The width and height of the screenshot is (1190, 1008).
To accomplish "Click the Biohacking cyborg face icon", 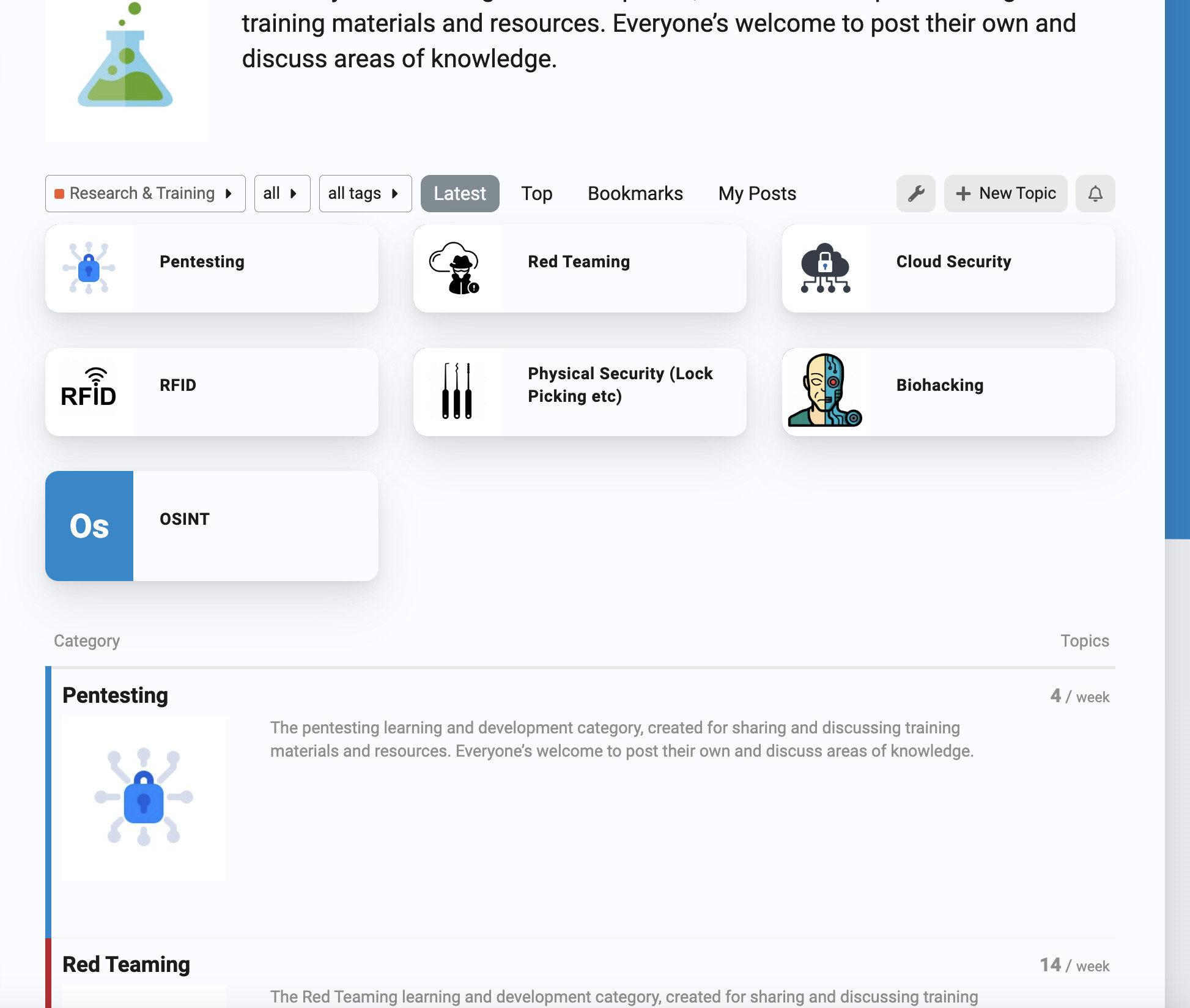I will click(x=825, y=391).
